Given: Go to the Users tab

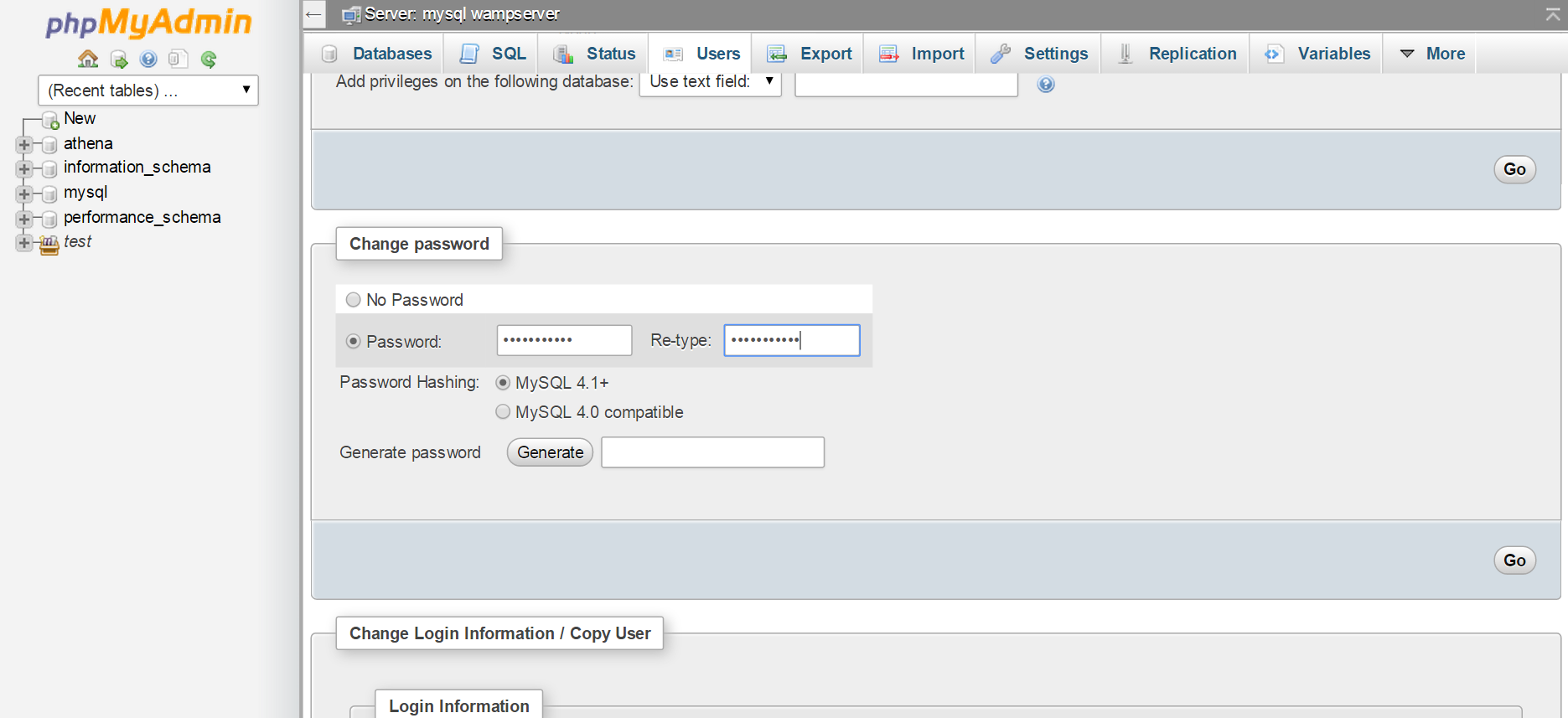Looking at the screenshot, I should 701,54.
